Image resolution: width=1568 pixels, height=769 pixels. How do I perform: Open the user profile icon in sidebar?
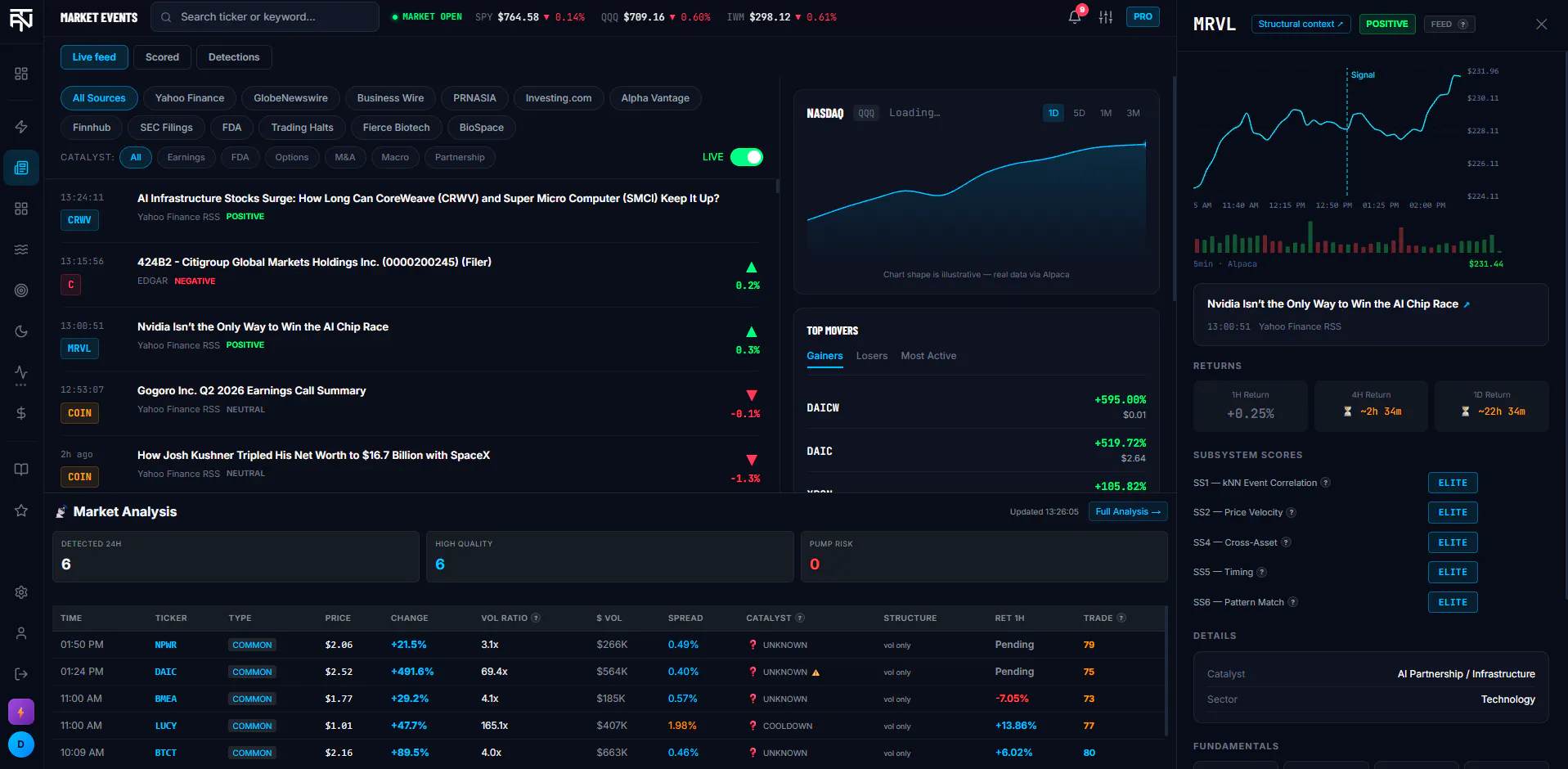tap(21, 633)
